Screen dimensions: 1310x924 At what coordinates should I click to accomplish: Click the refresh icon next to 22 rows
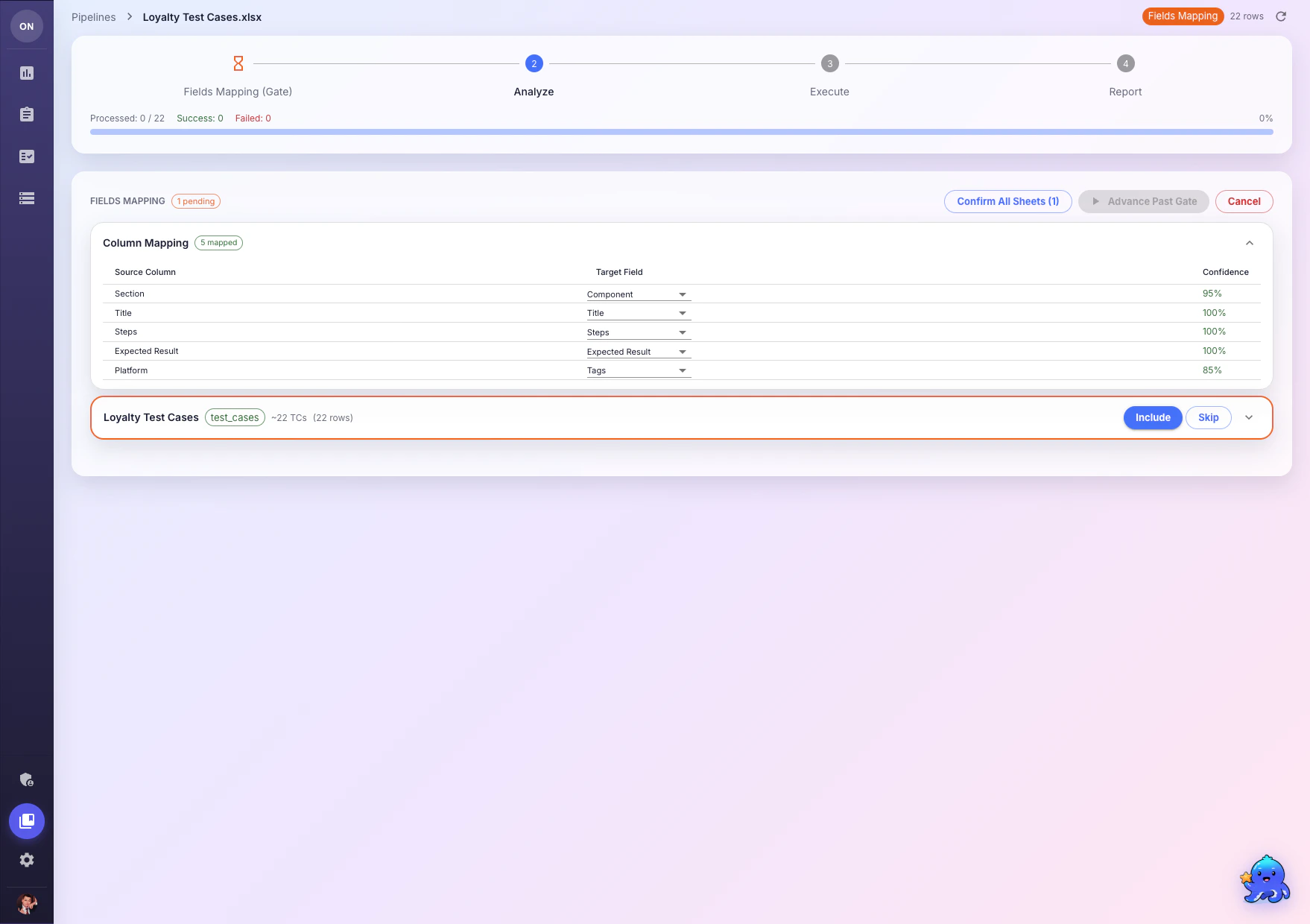click(1281, 16)
